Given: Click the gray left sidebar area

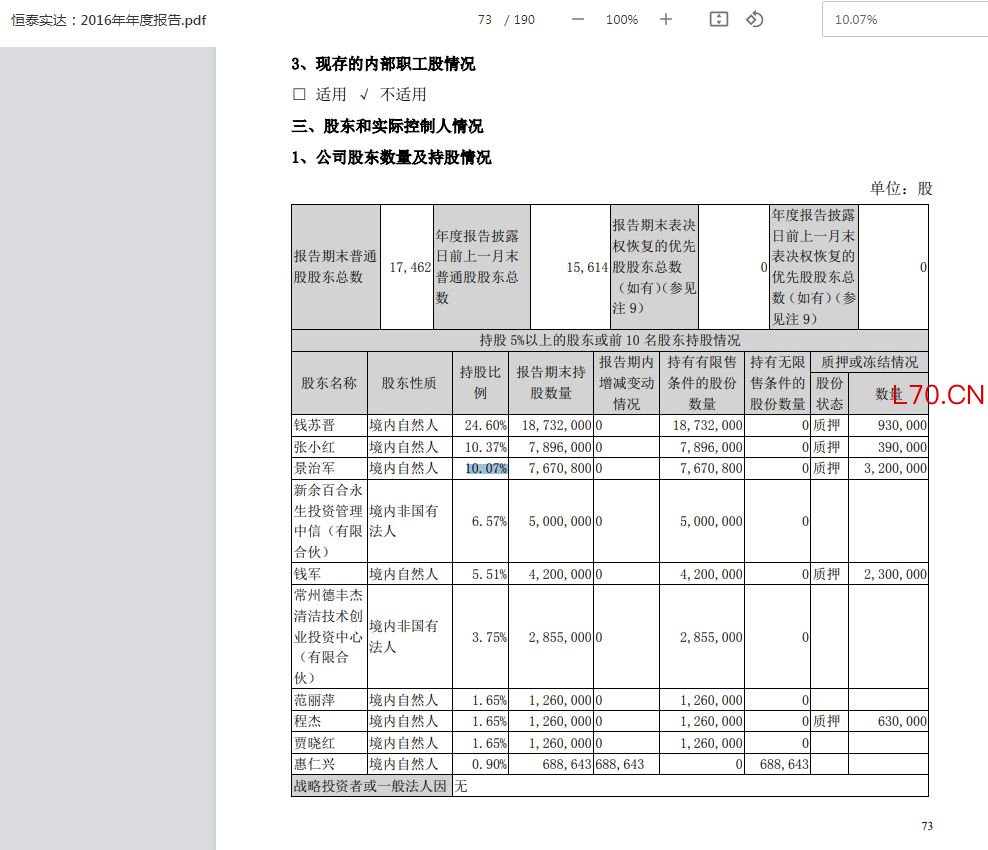Looking at the screenshot, I should [x=108, y=448].
